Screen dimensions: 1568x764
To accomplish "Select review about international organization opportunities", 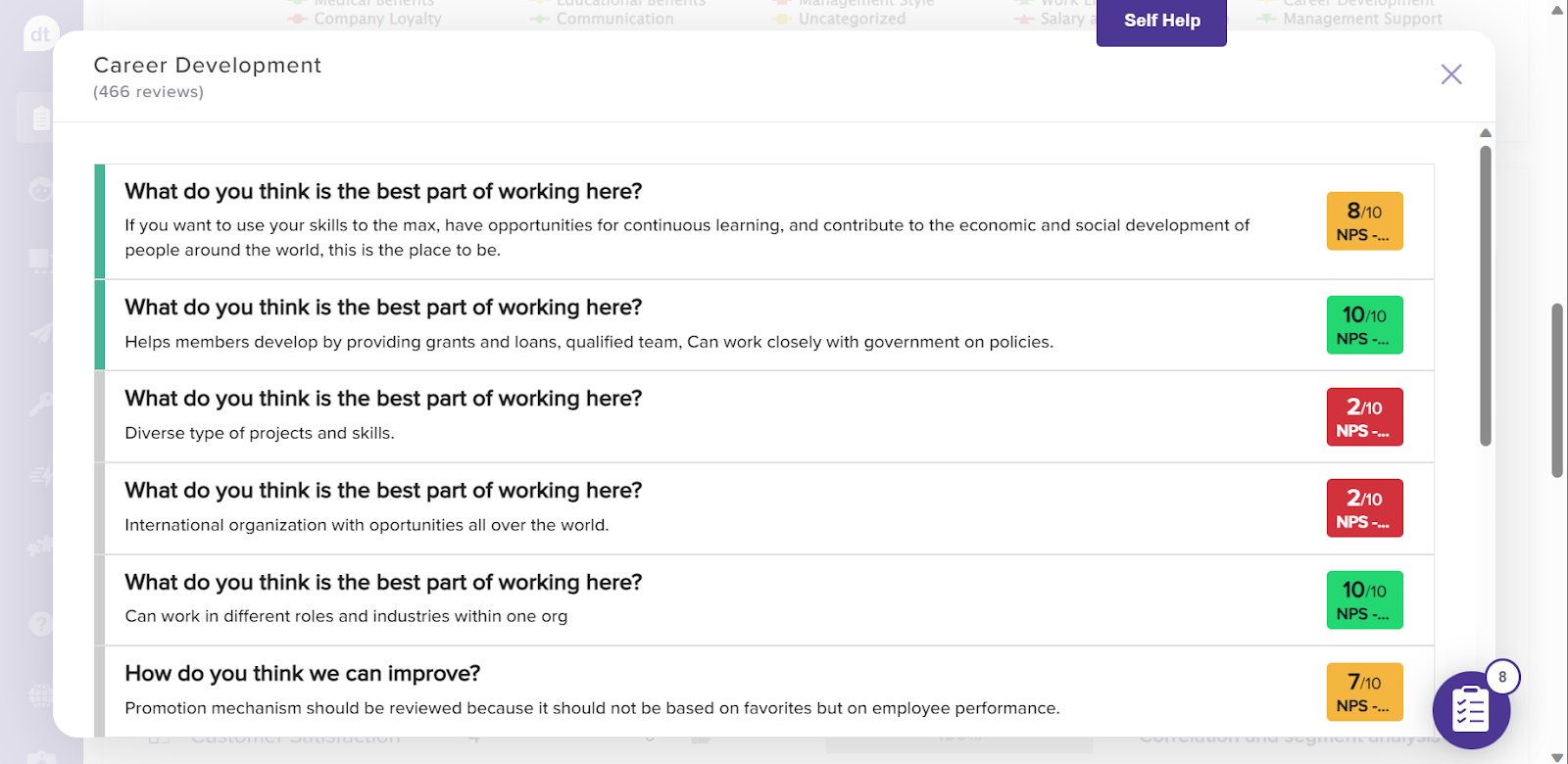I will [367, 525].
